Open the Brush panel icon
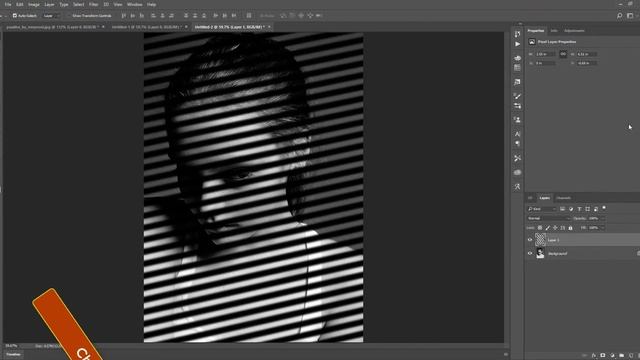The height and width of the screenshot is (360, 640). tap(518, 96)
